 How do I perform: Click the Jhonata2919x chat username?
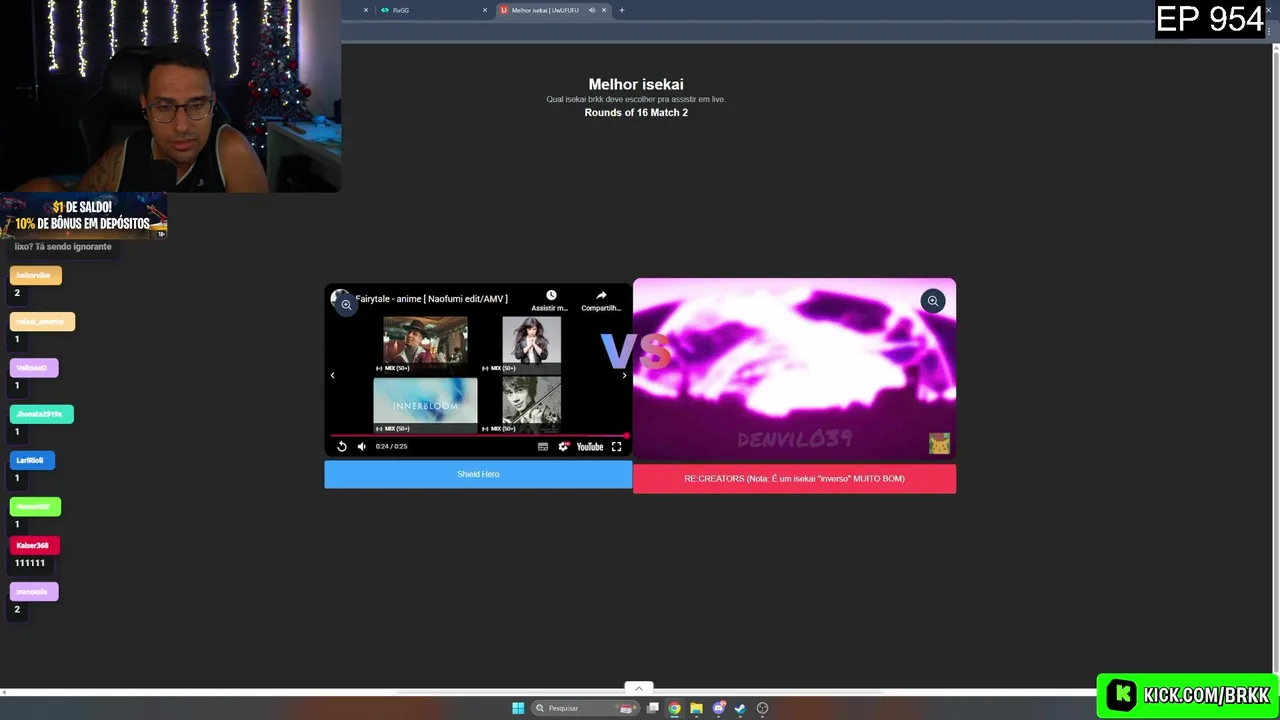pos(40,414)
